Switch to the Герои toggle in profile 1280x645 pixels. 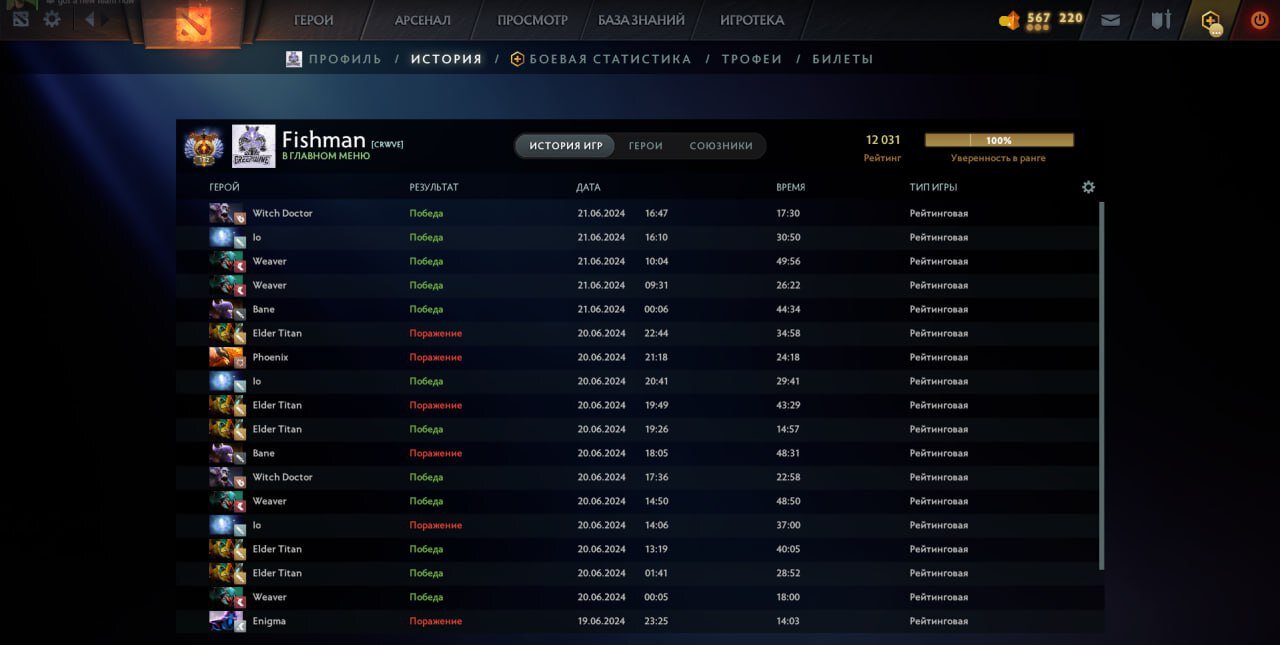pos(645,146)
